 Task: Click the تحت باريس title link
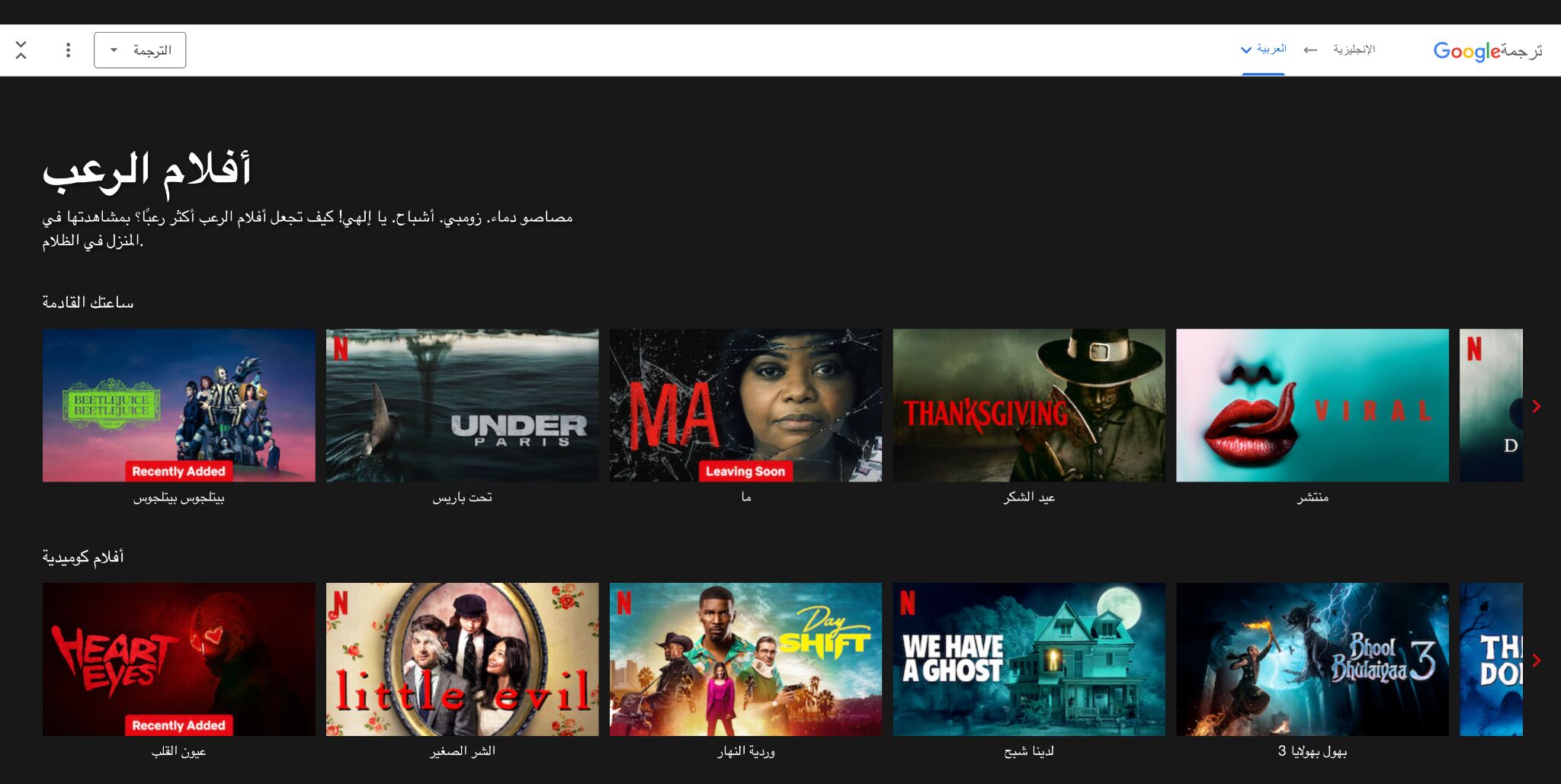[x=462, y=498]
